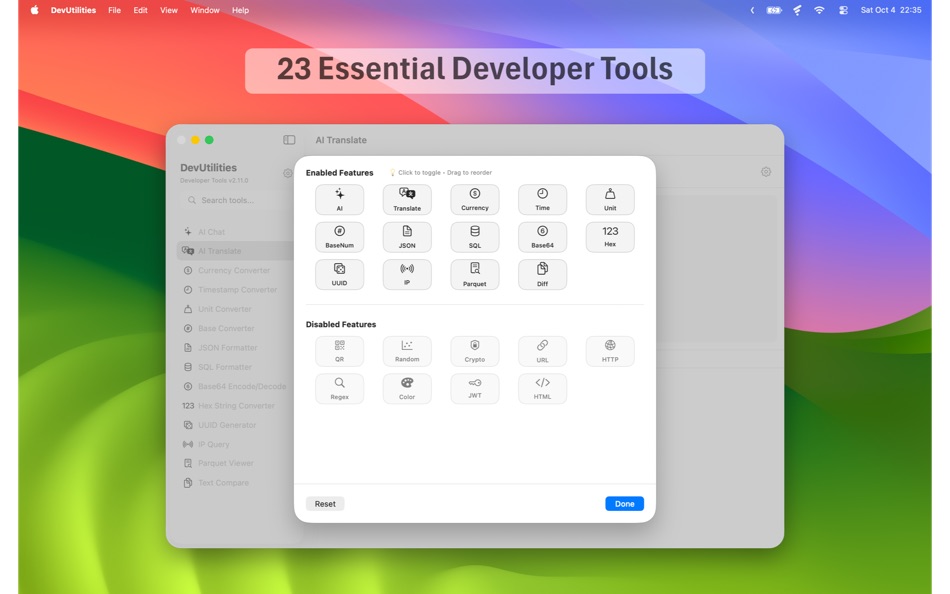Click the JSON document icon tile
The width and height of the screenshot is (950, 594).
pyautogui.click(x=407, y=237)
